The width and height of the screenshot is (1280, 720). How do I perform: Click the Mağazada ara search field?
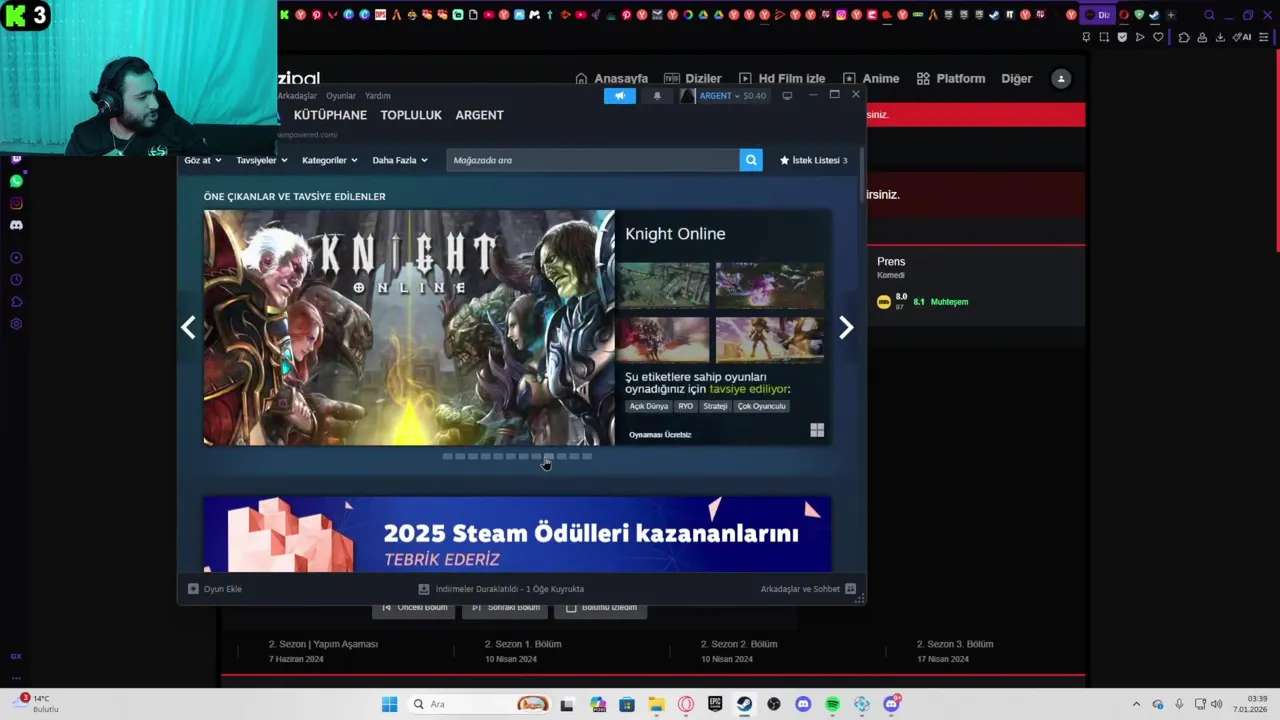click(593, 160)
